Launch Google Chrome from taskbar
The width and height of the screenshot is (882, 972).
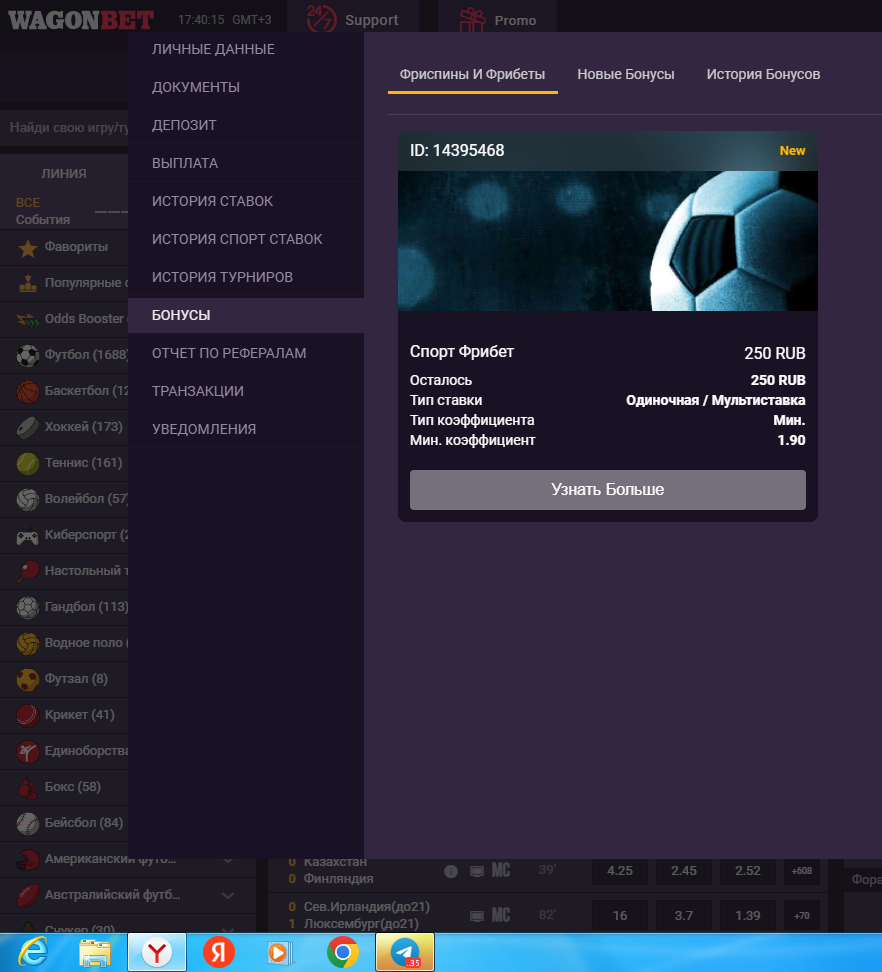coord(343,953)
